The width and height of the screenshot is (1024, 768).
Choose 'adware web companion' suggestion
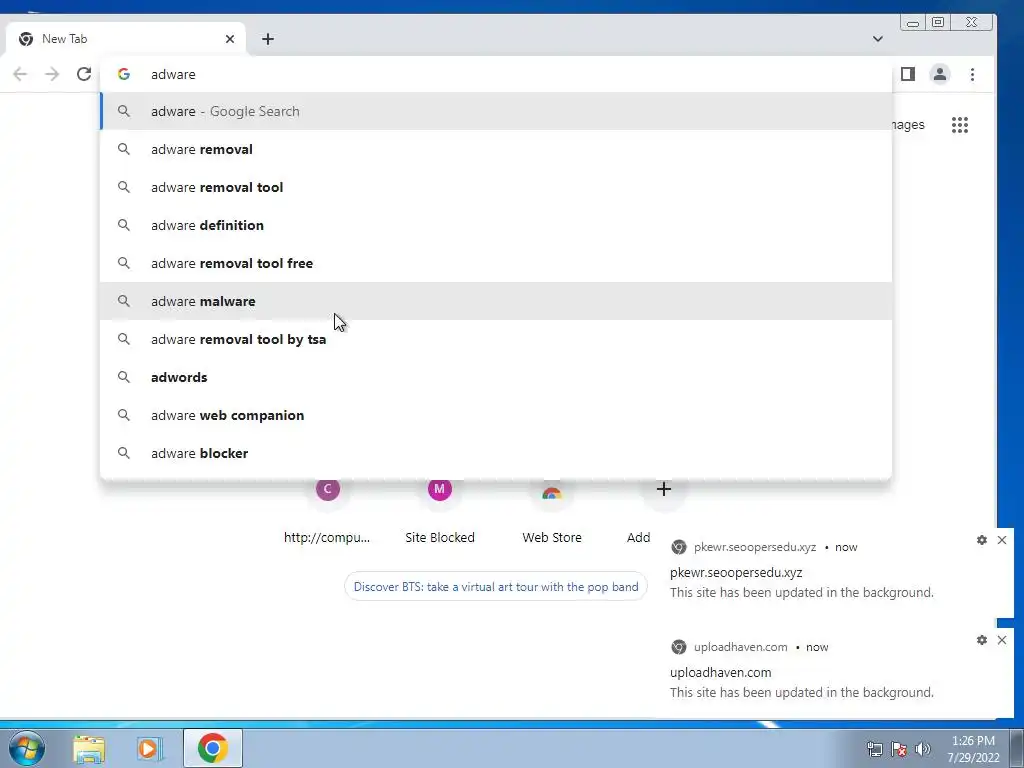[496, 415]
